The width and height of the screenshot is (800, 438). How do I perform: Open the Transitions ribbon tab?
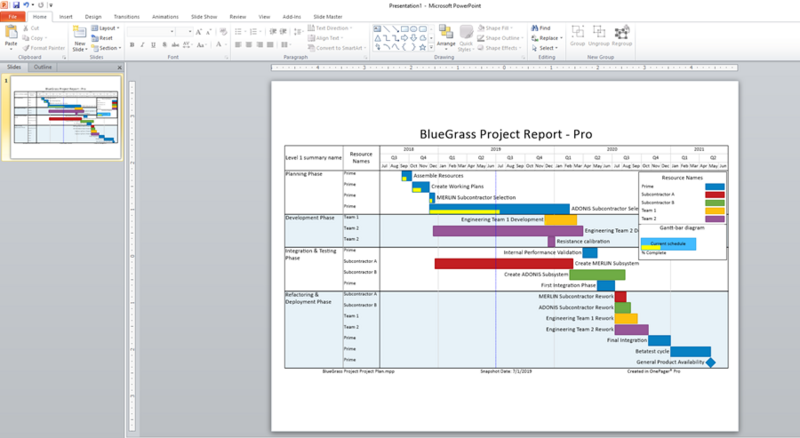[x=127, y=17]
